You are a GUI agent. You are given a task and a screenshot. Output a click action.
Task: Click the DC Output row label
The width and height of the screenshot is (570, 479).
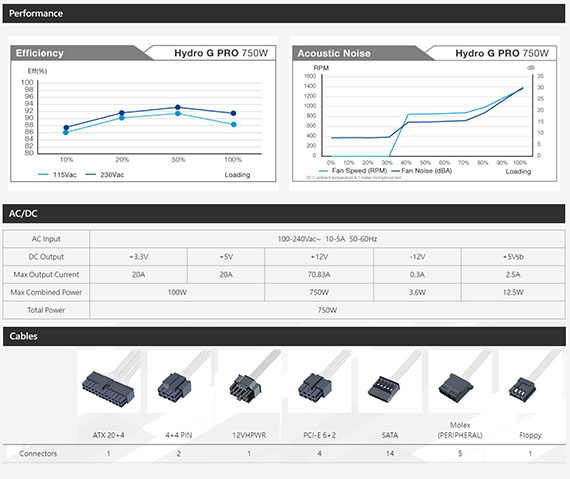coord(46,257)
